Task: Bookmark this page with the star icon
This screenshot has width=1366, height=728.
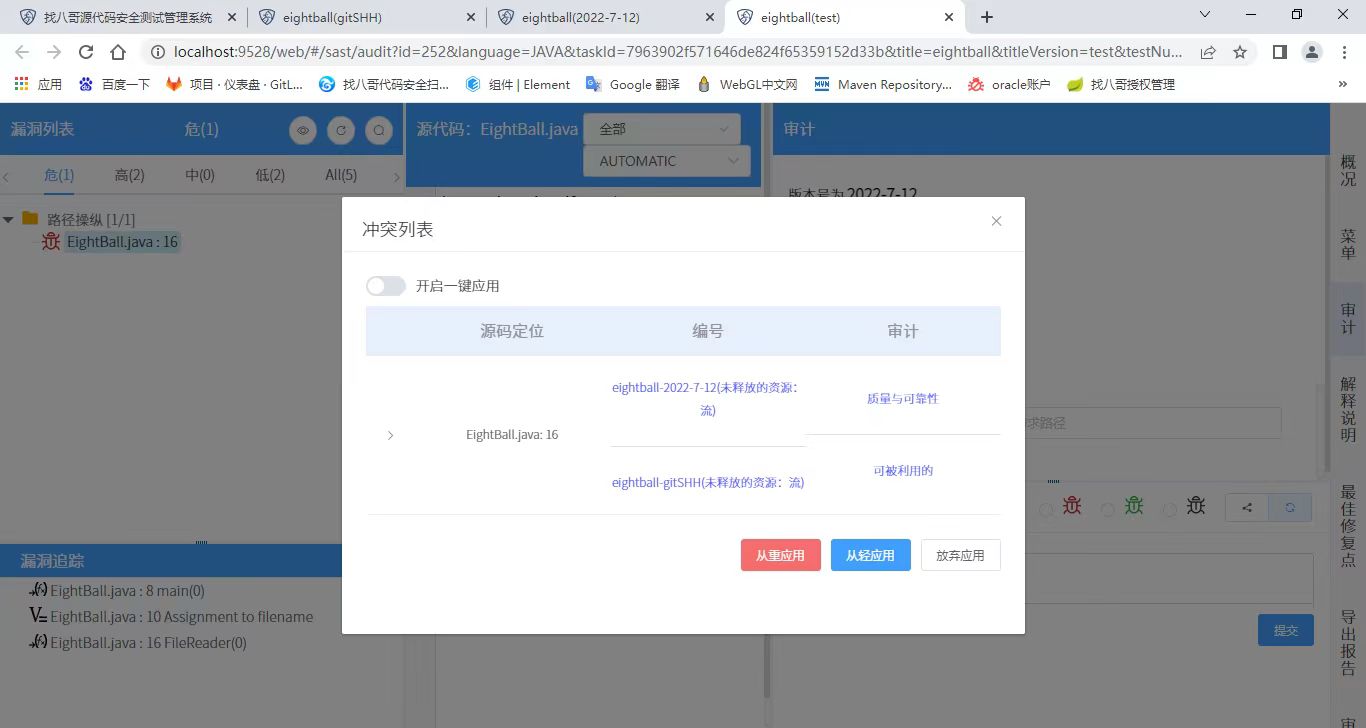Action: [1240, 52]
